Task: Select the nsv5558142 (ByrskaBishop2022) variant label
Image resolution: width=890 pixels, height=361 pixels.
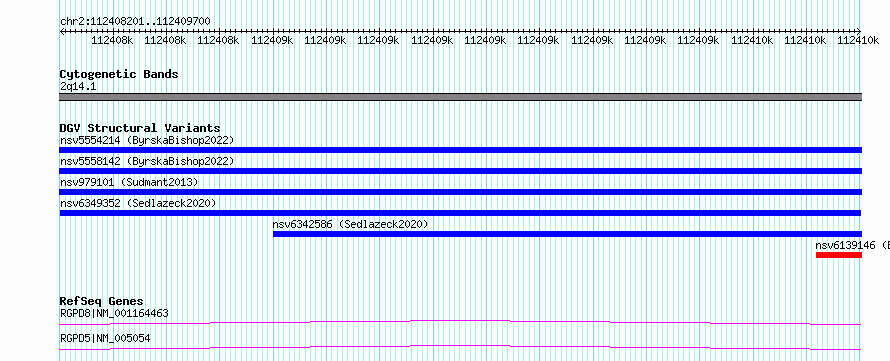Action: 147,161
